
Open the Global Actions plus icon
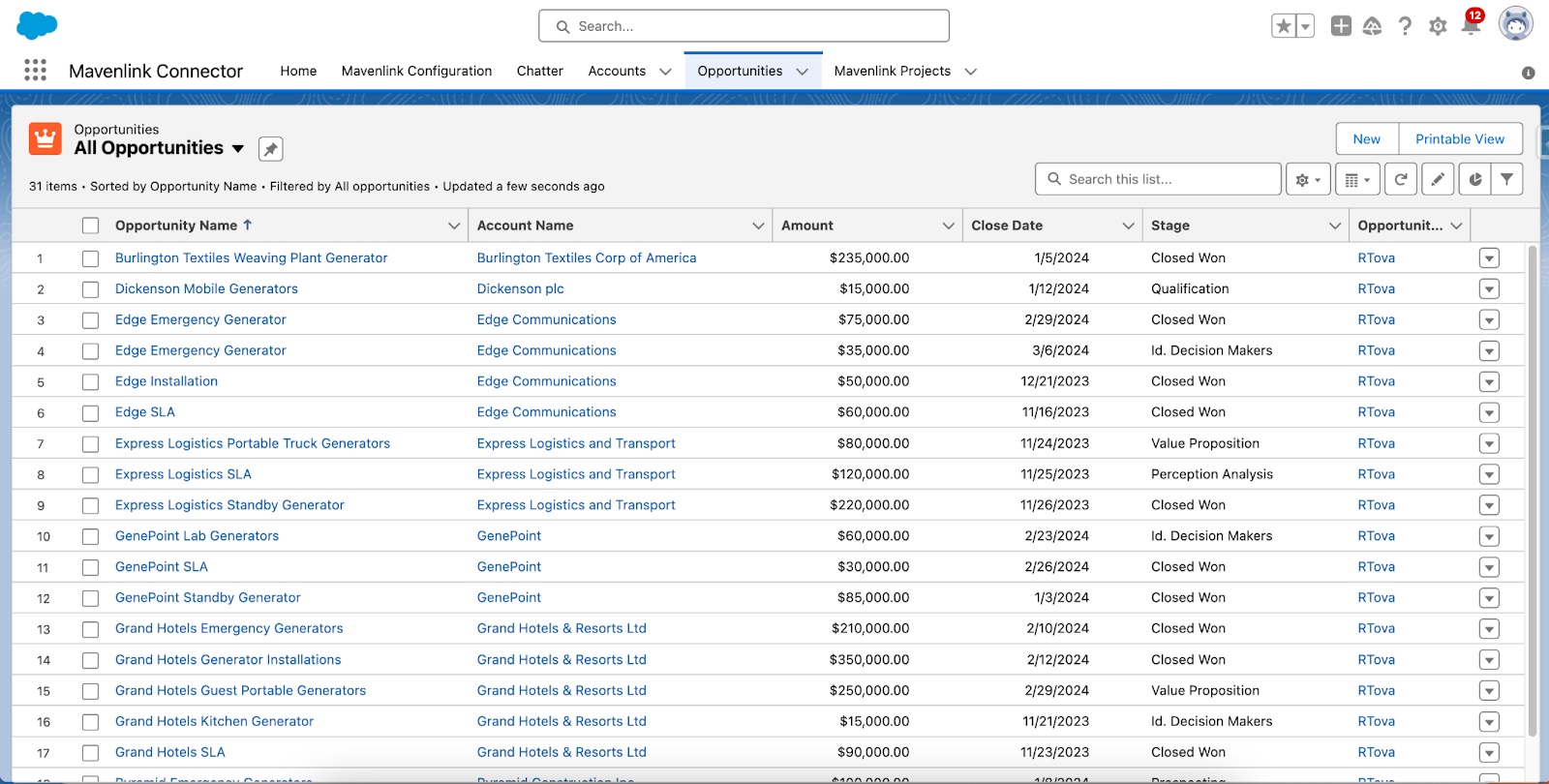[x=1341, y=26]
